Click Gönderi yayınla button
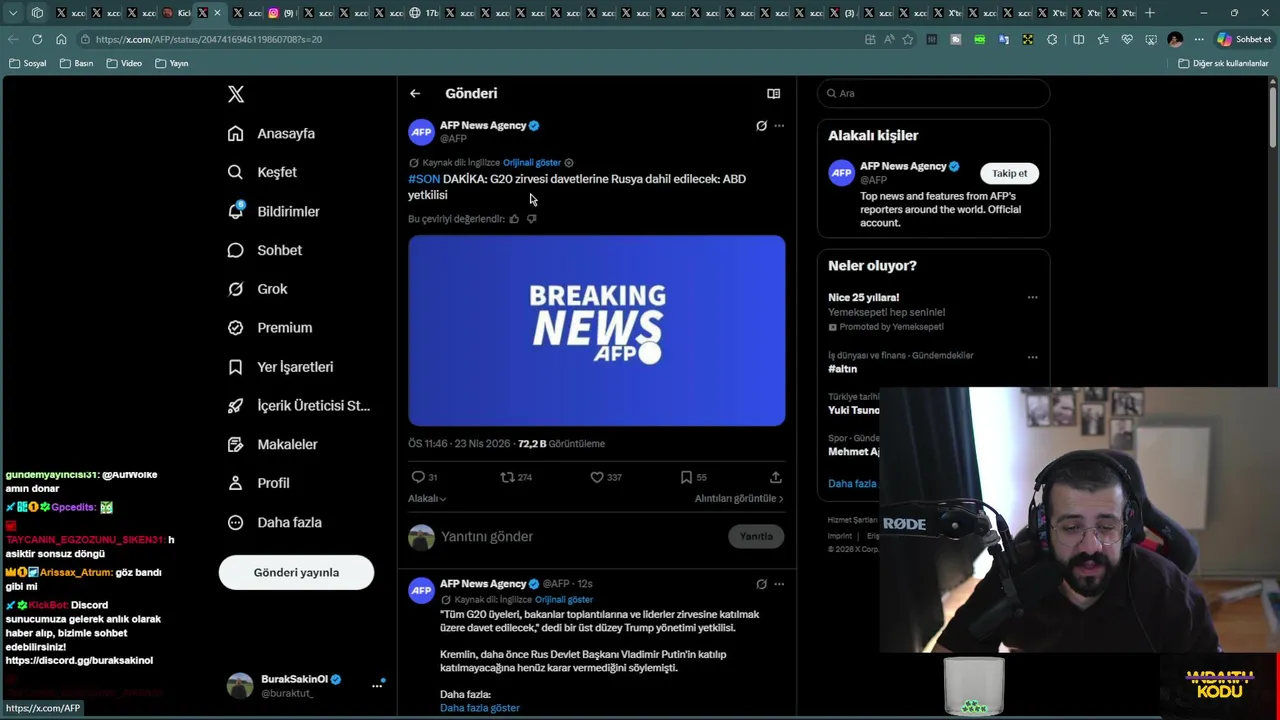 click(x=296, y=572)
